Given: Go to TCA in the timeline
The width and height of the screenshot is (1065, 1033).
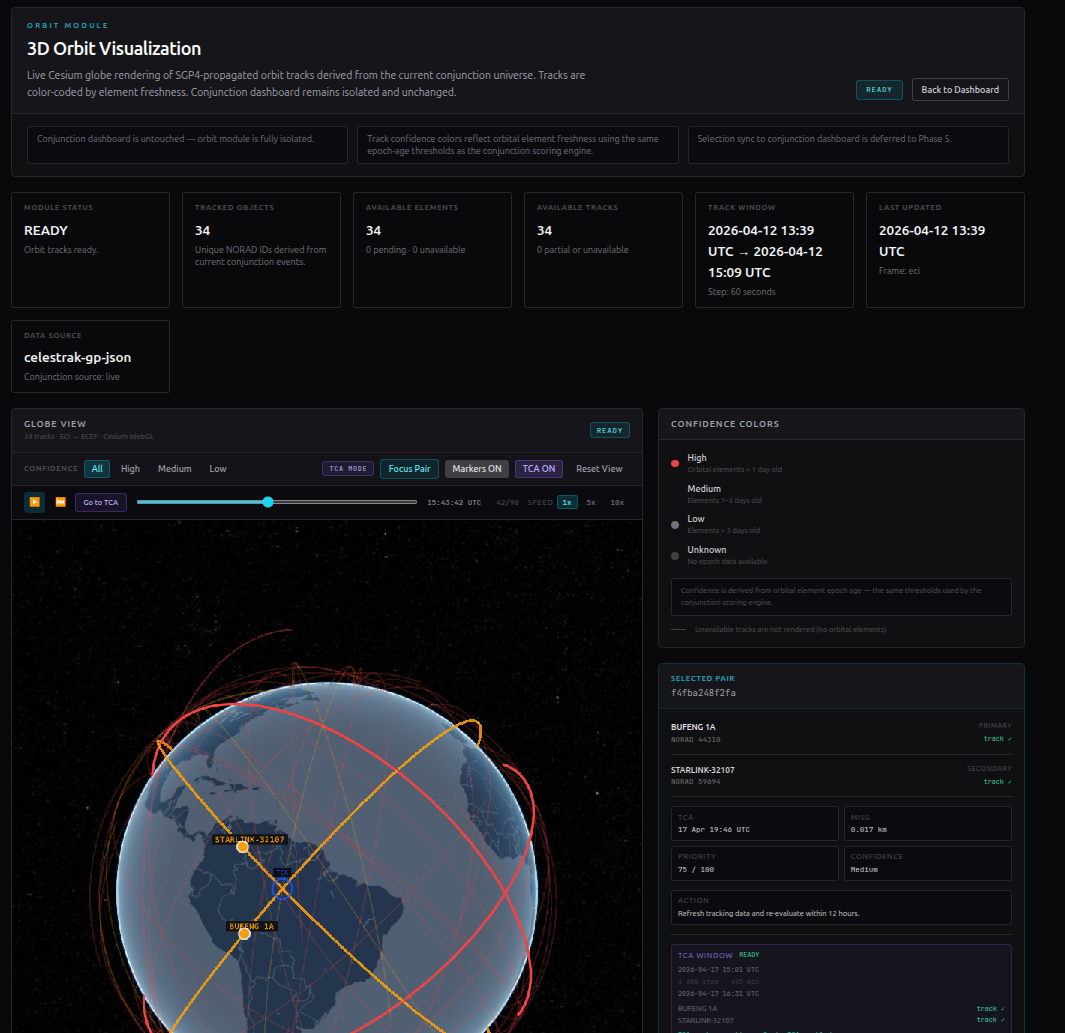Looking at the screenshot, I should click(x=101, y=502).
